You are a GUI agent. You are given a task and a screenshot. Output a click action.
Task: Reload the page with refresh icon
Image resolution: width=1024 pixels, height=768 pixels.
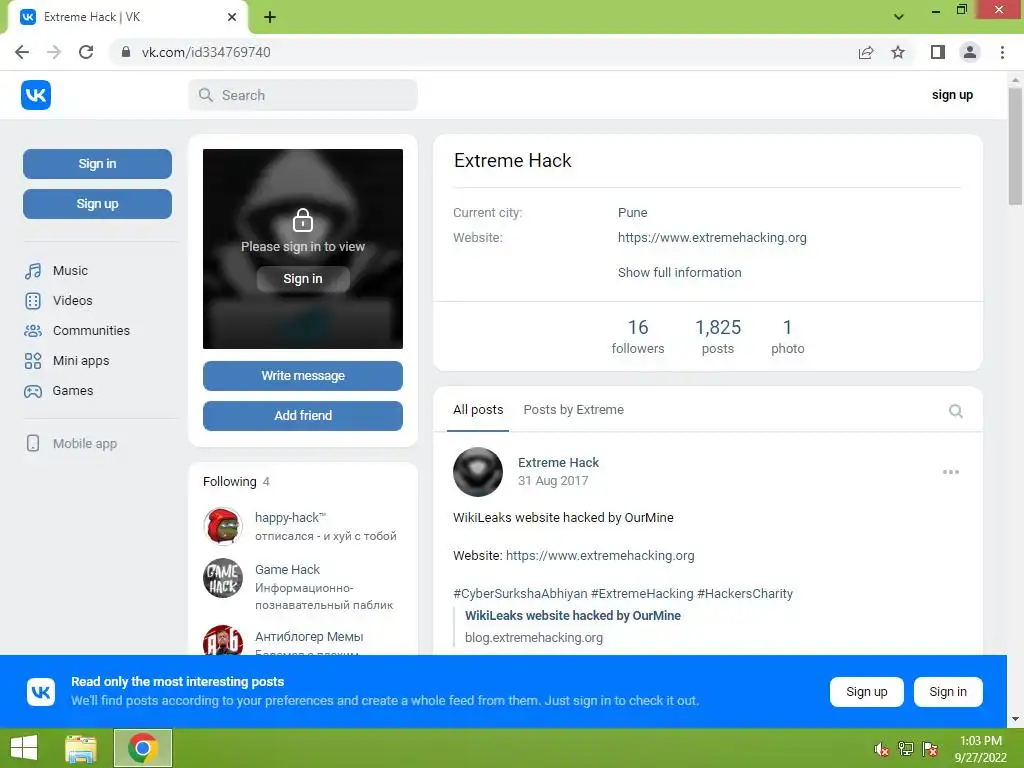tap(86, 52)
